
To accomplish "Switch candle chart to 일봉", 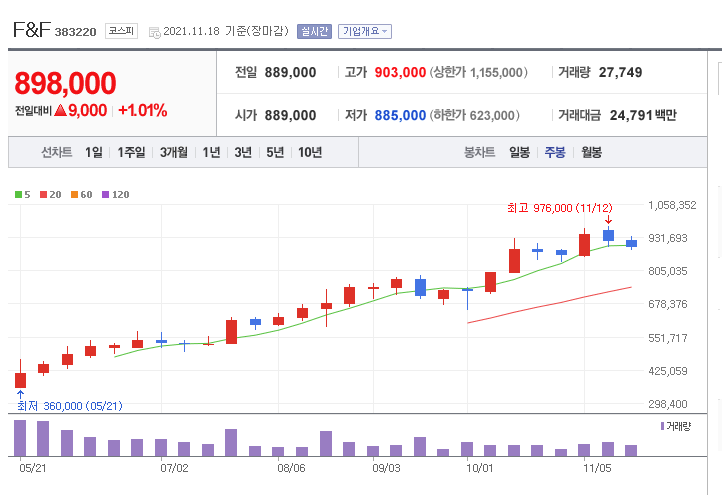I will (519, 152).
